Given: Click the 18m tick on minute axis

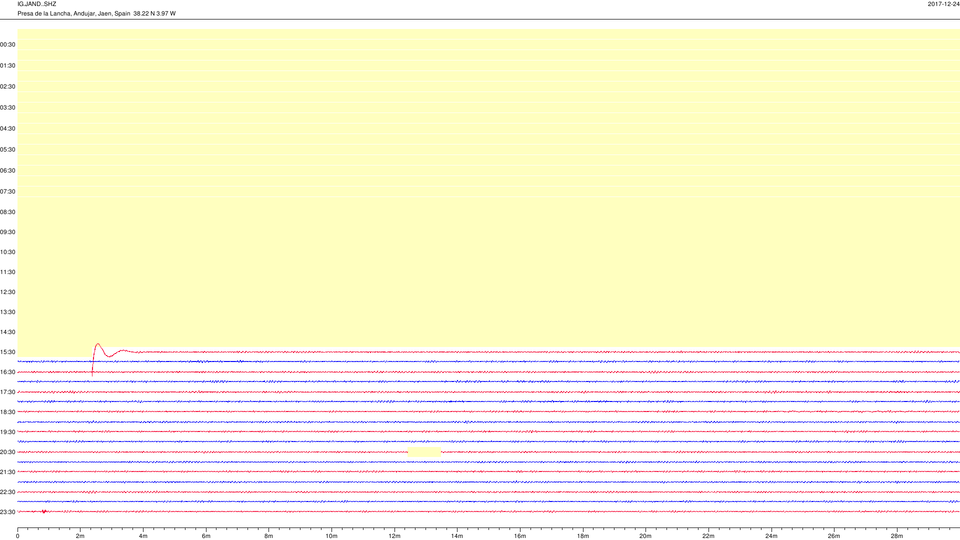Looking at the screenshot, I should click(583, 536).
